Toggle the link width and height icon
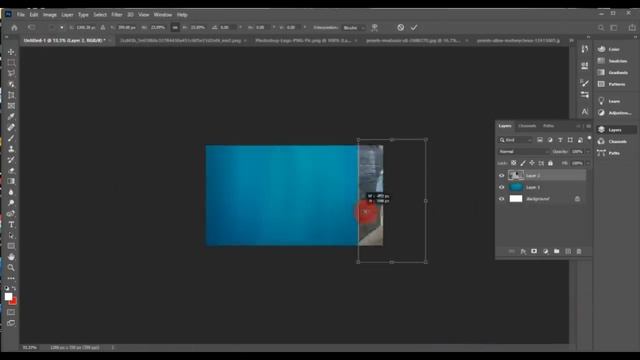The width and height of the screenshot is (640, 360). [175, 27]
